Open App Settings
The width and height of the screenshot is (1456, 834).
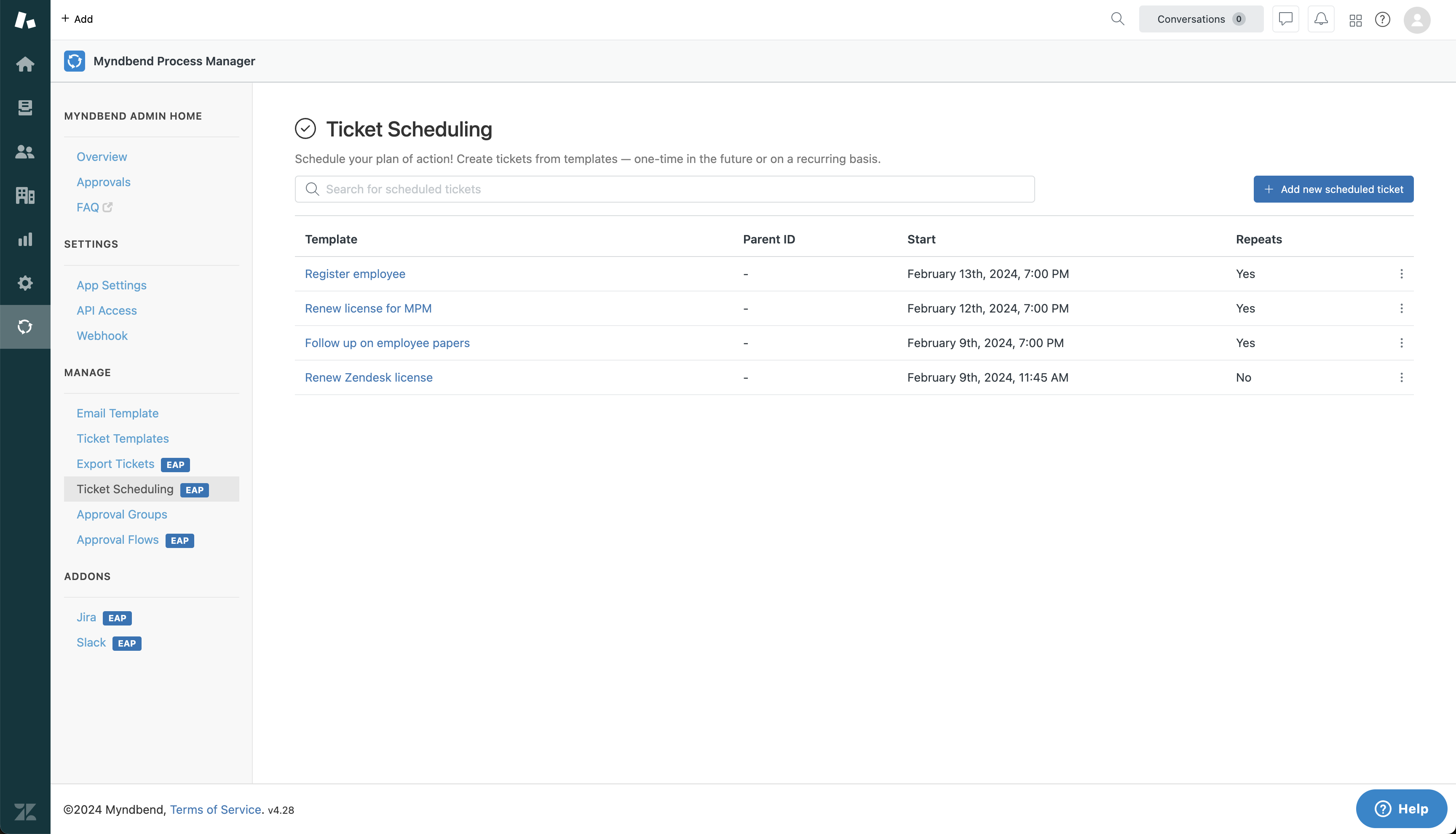point(112,285)
